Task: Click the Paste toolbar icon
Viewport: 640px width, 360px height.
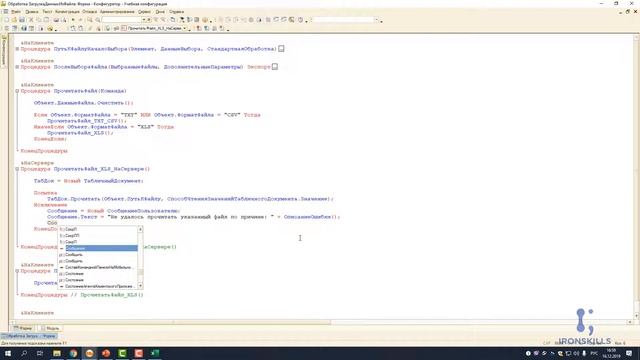Action: pos(47,20)
